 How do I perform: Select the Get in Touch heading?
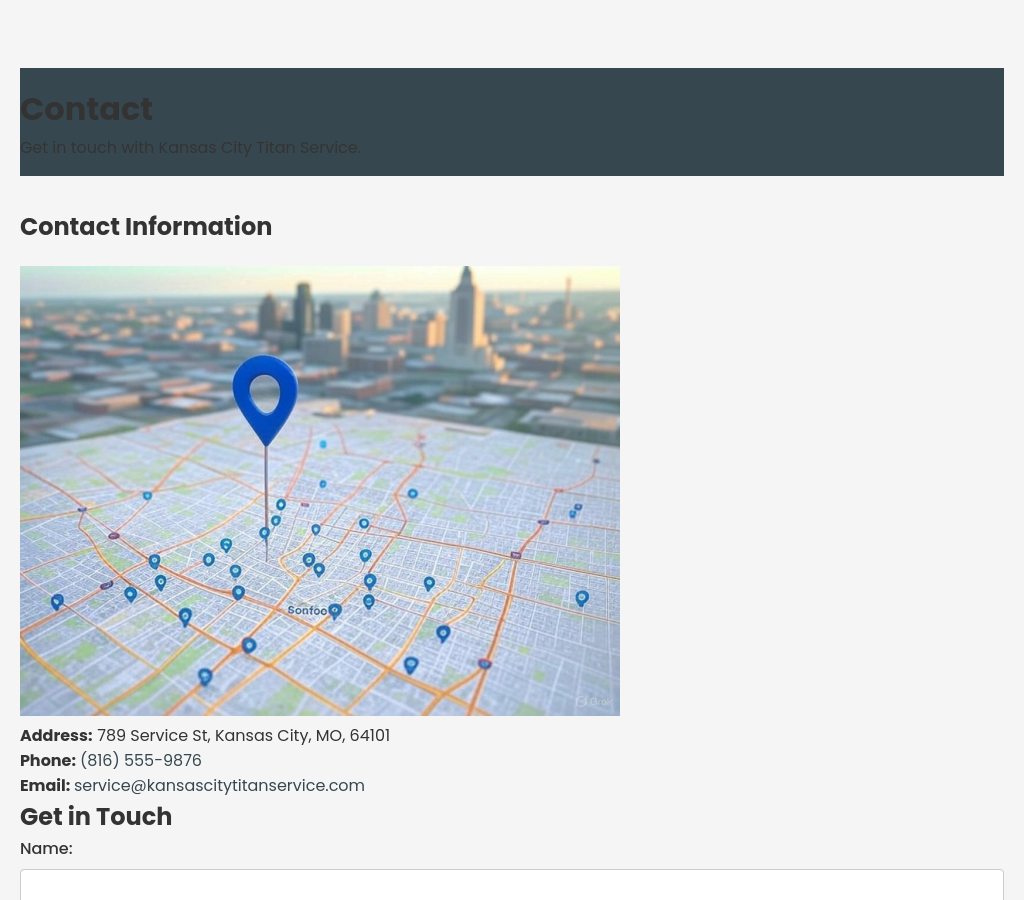tap(96, 816)
